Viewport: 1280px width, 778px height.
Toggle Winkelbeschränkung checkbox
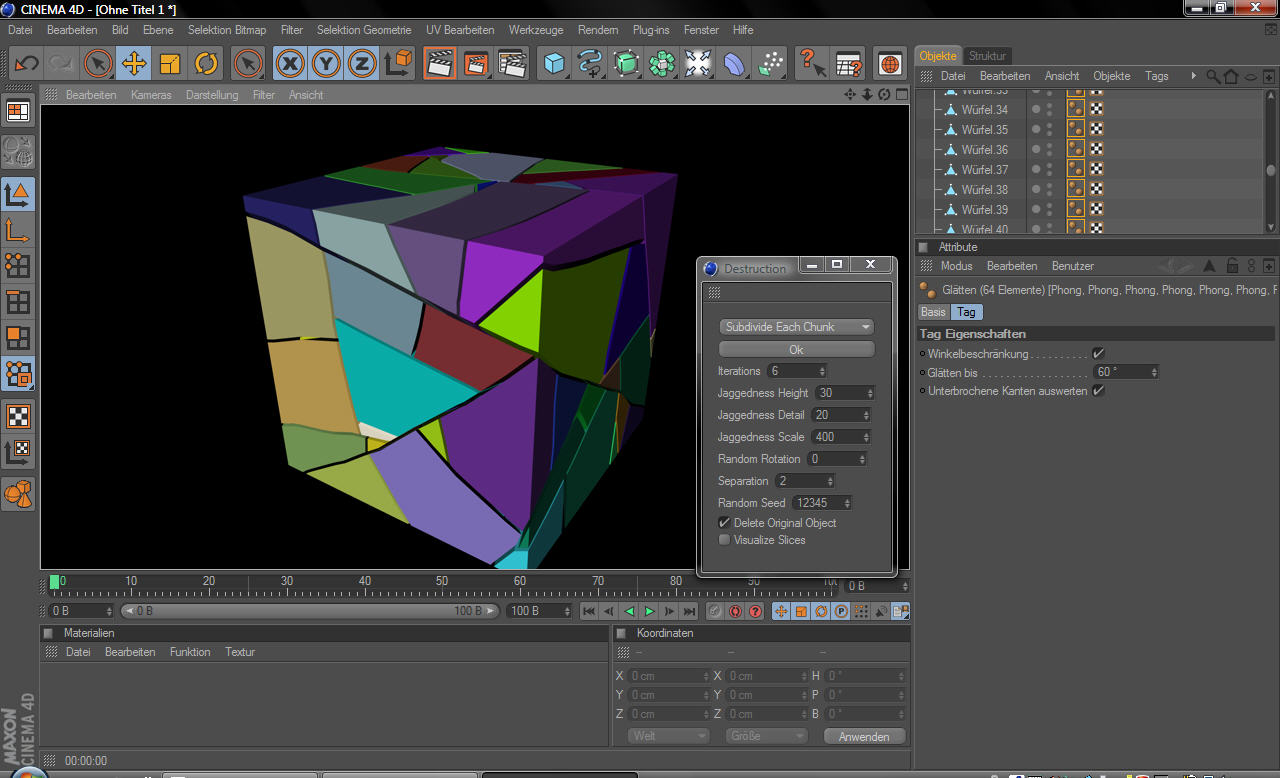point(1098,354)
